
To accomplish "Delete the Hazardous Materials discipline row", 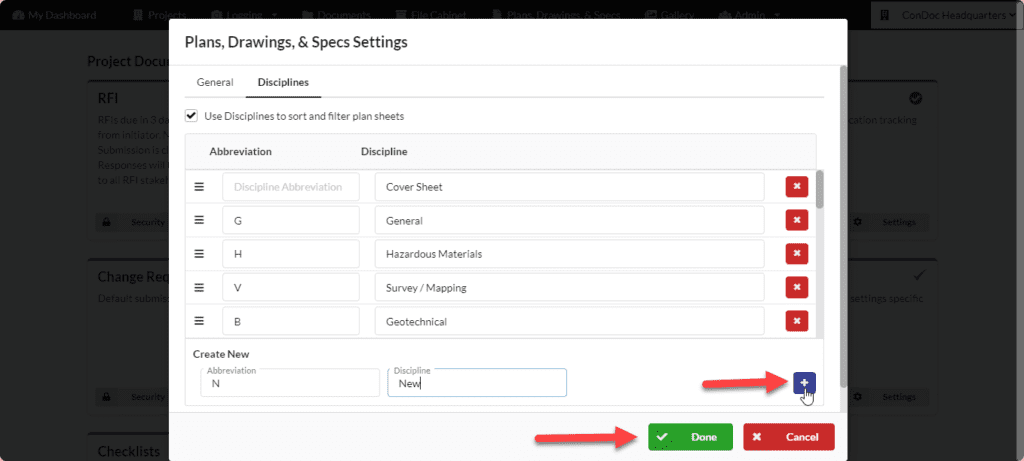I will coord(796,254).
